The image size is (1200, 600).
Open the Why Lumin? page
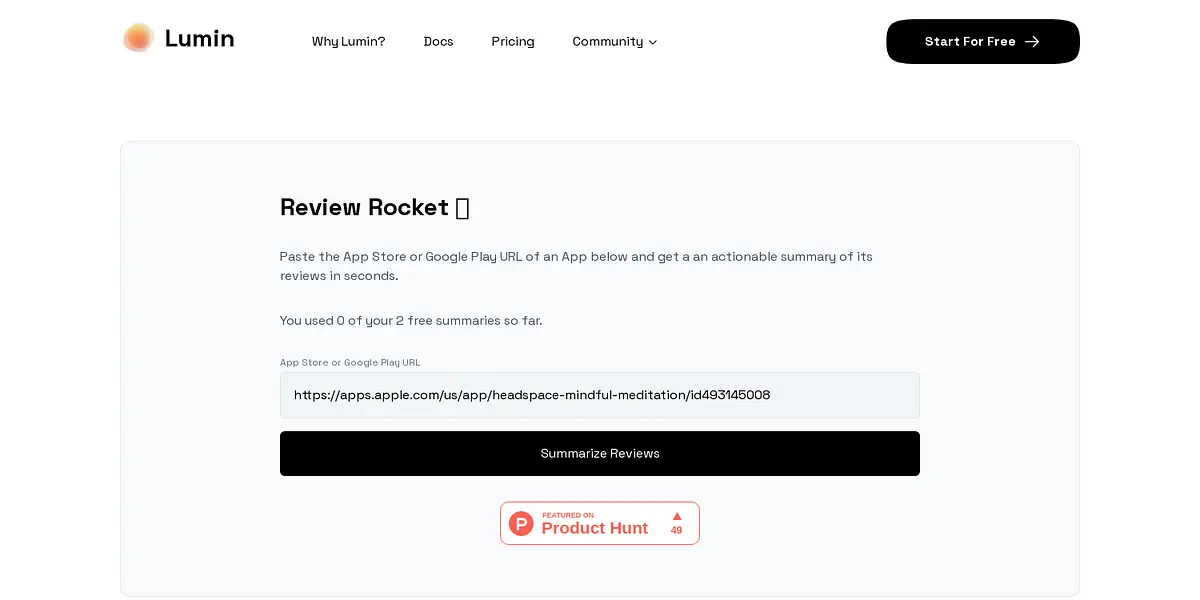click(348, 42)
